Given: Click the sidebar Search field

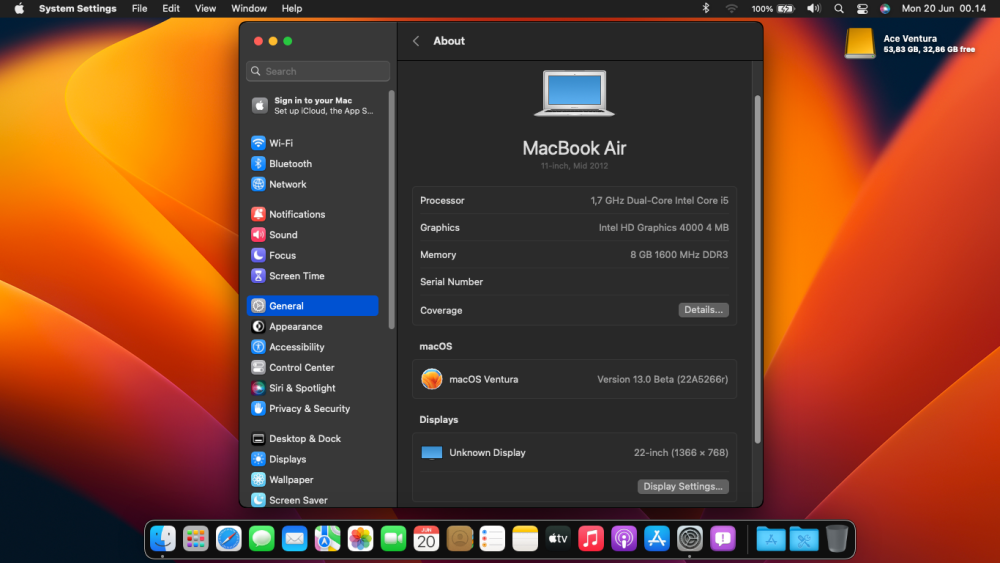Looking at the screenshot, I should click(x=318, y=71).
